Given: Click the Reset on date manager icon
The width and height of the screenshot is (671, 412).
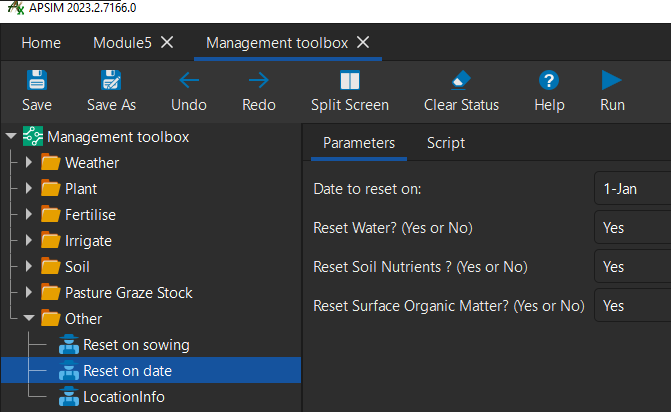Looking at the screenshot, I should (68, 371).
